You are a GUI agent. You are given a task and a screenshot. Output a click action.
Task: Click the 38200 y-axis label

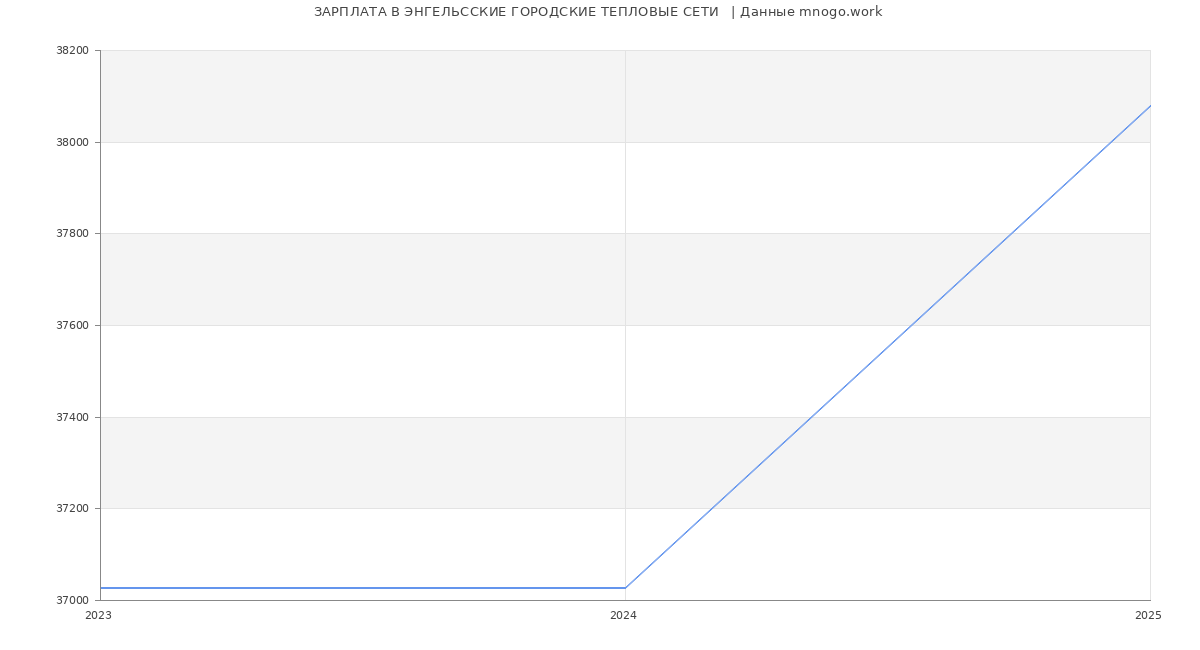tap(72, 51)
